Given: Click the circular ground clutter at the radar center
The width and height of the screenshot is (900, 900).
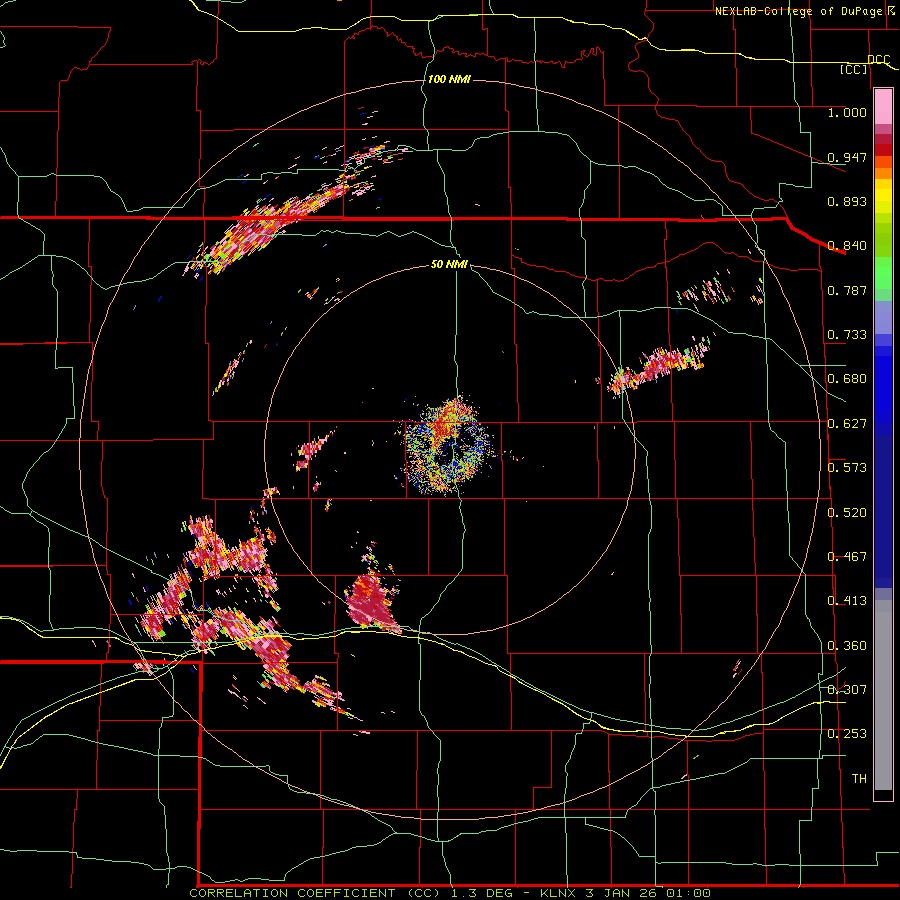Looking at the screenshot, I should 447,446.
